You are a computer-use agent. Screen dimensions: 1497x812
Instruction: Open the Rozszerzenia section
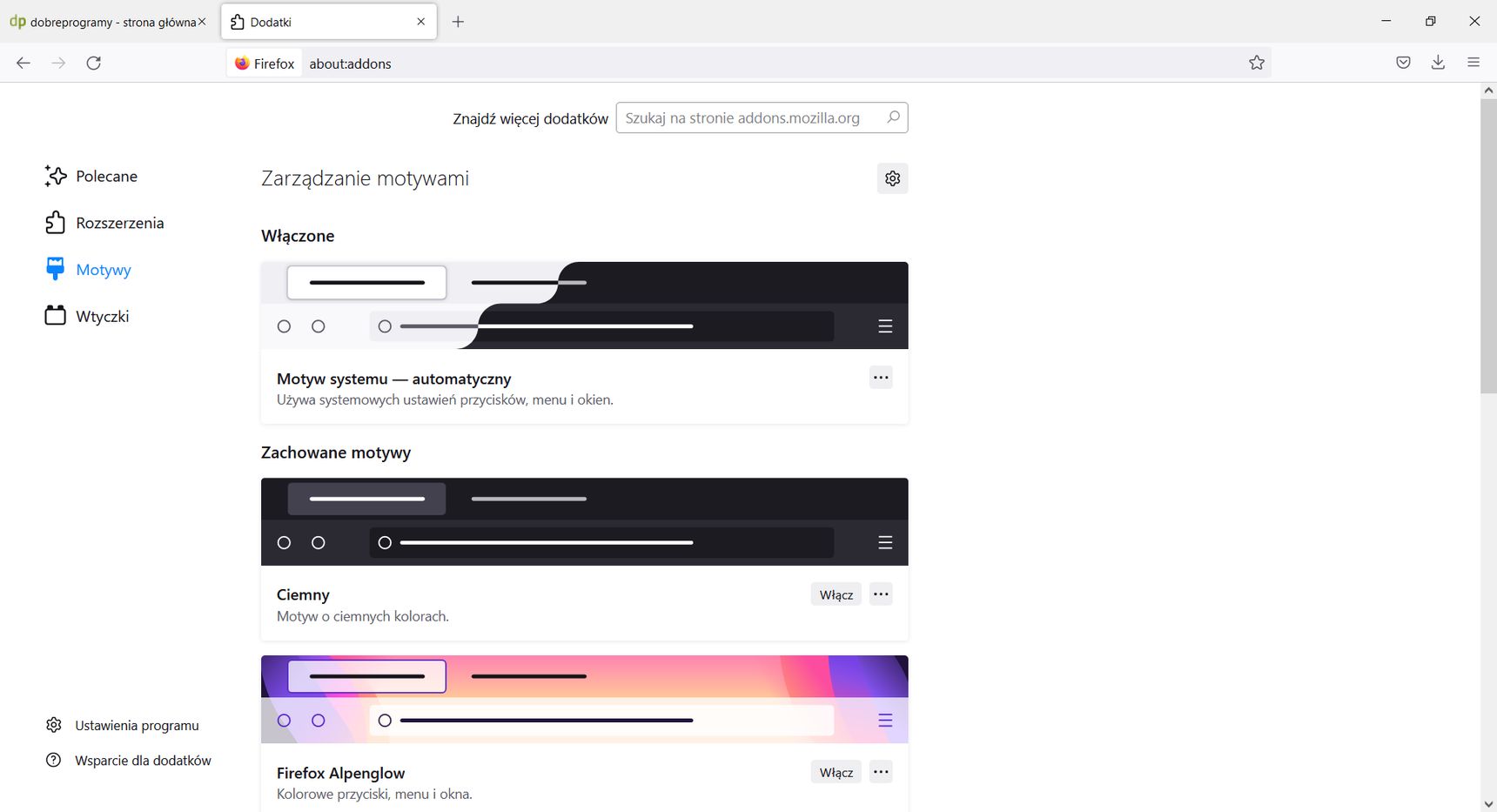(104, 223)
